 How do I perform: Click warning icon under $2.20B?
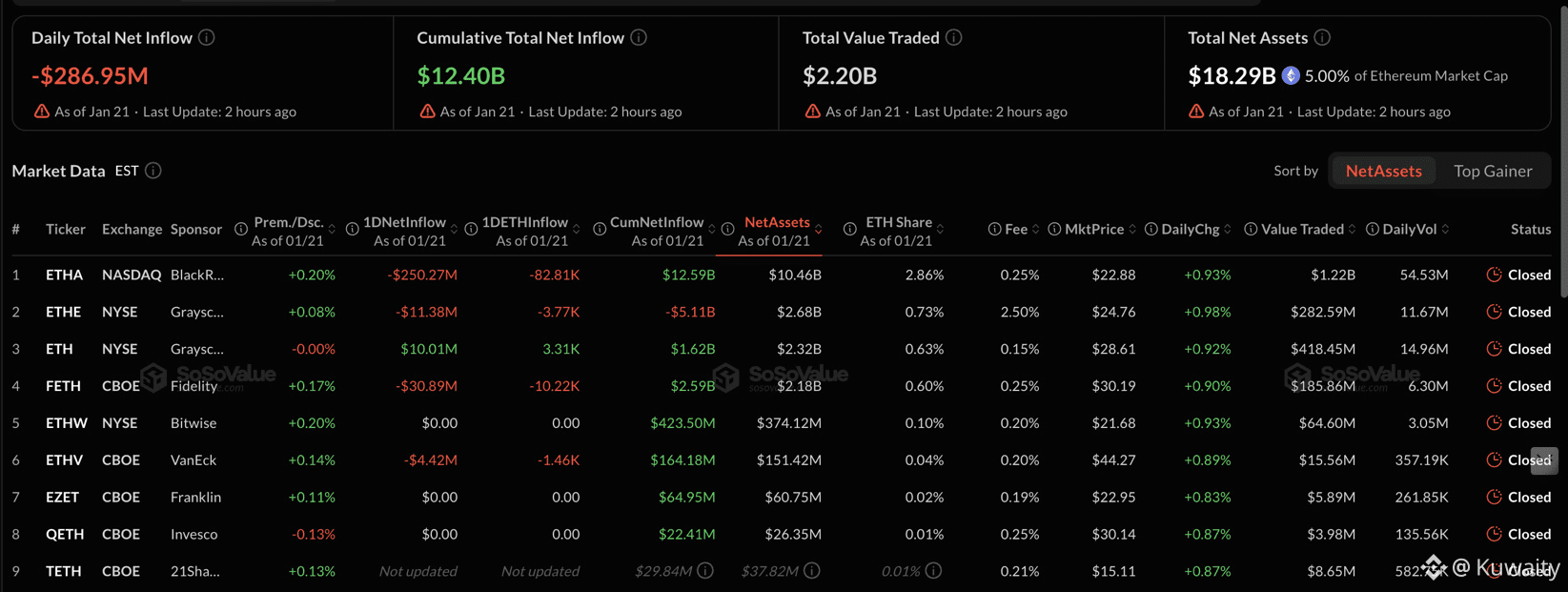[x=813, y=112]
